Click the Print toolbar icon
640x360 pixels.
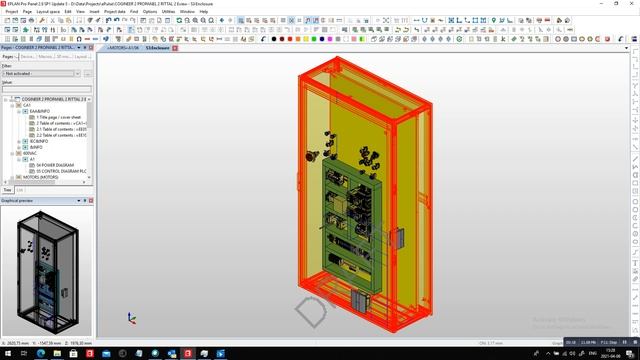click(x=31, y=20)
